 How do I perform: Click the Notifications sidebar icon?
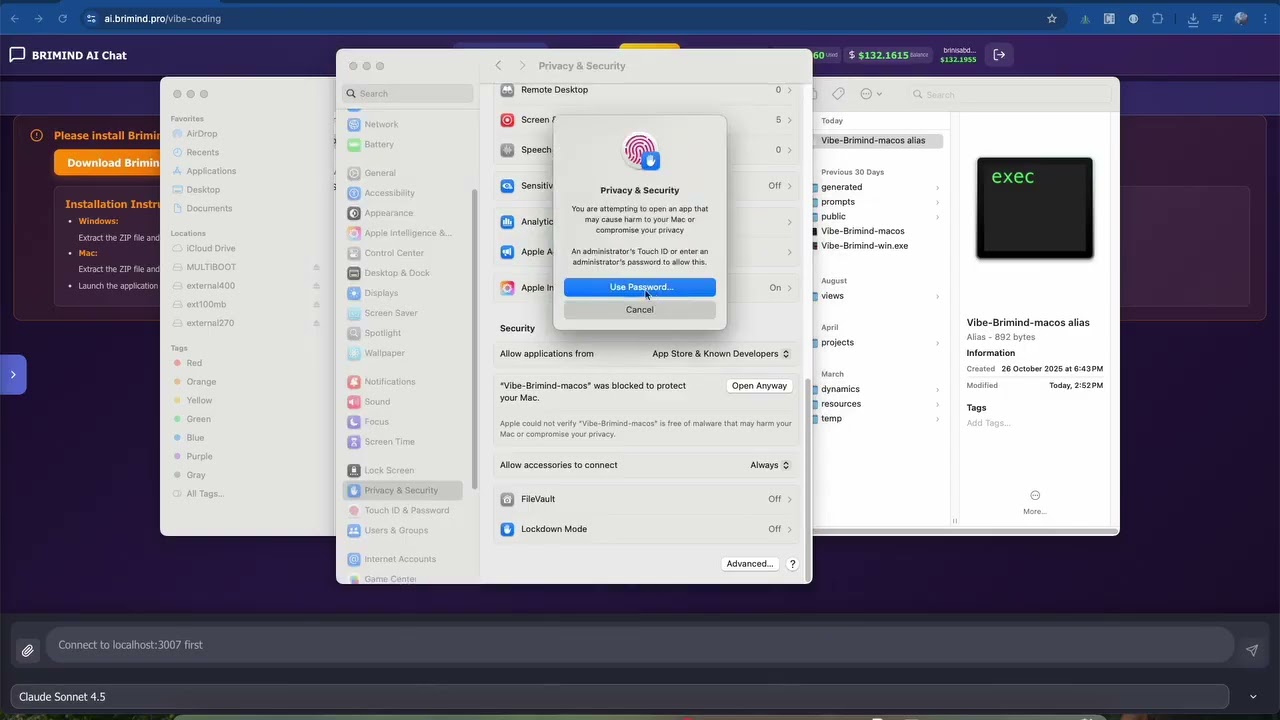[354, 382]
